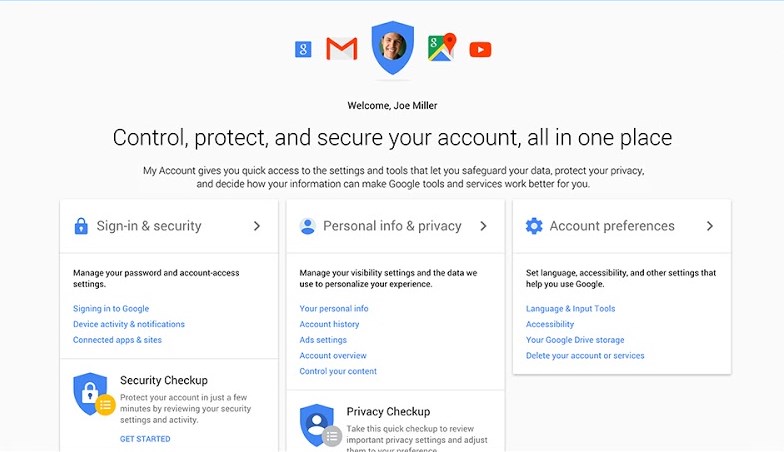
Task: Open Signing in to Google link
Action: pos(111,309)
